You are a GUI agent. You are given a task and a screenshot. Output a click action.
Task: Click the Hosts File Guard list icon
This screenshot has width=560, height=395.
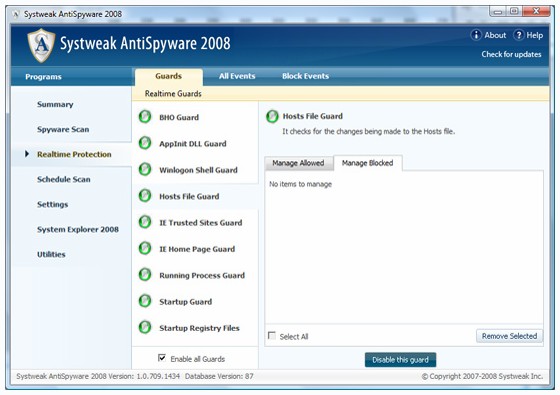click(x=145, y=196)
